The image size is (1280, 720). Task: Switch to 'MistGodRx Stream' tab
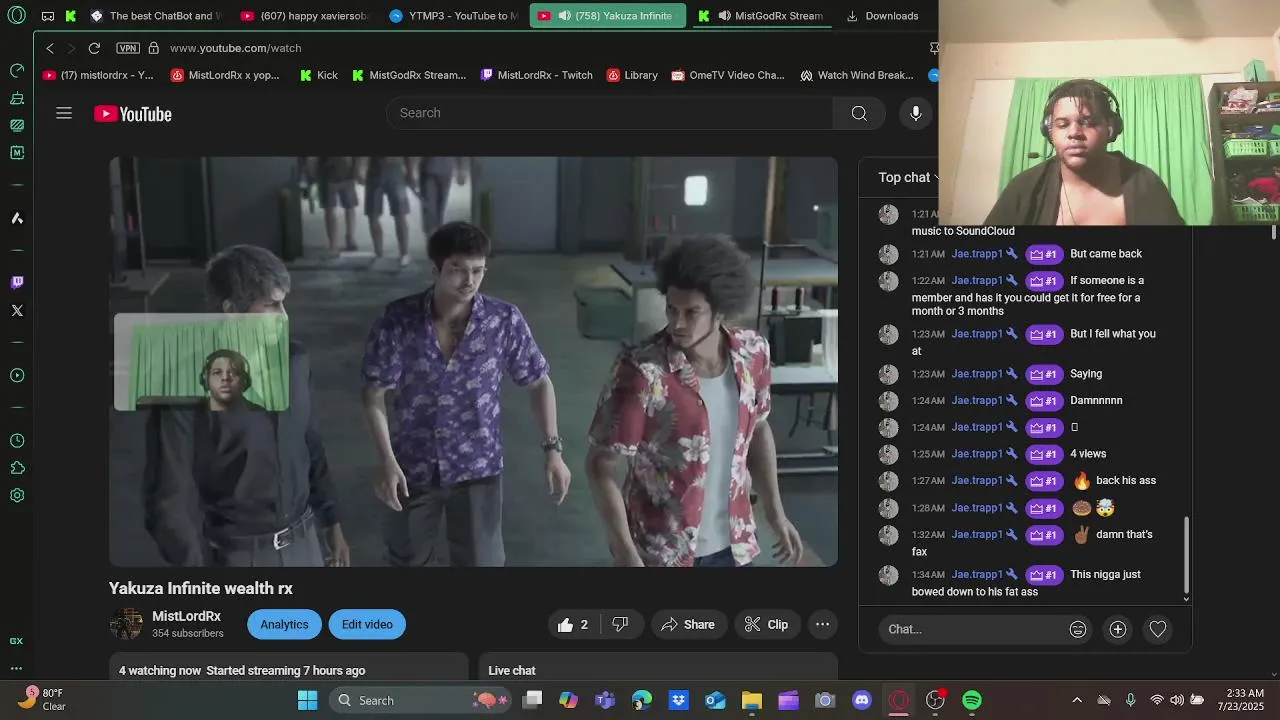tap(763, 16)
